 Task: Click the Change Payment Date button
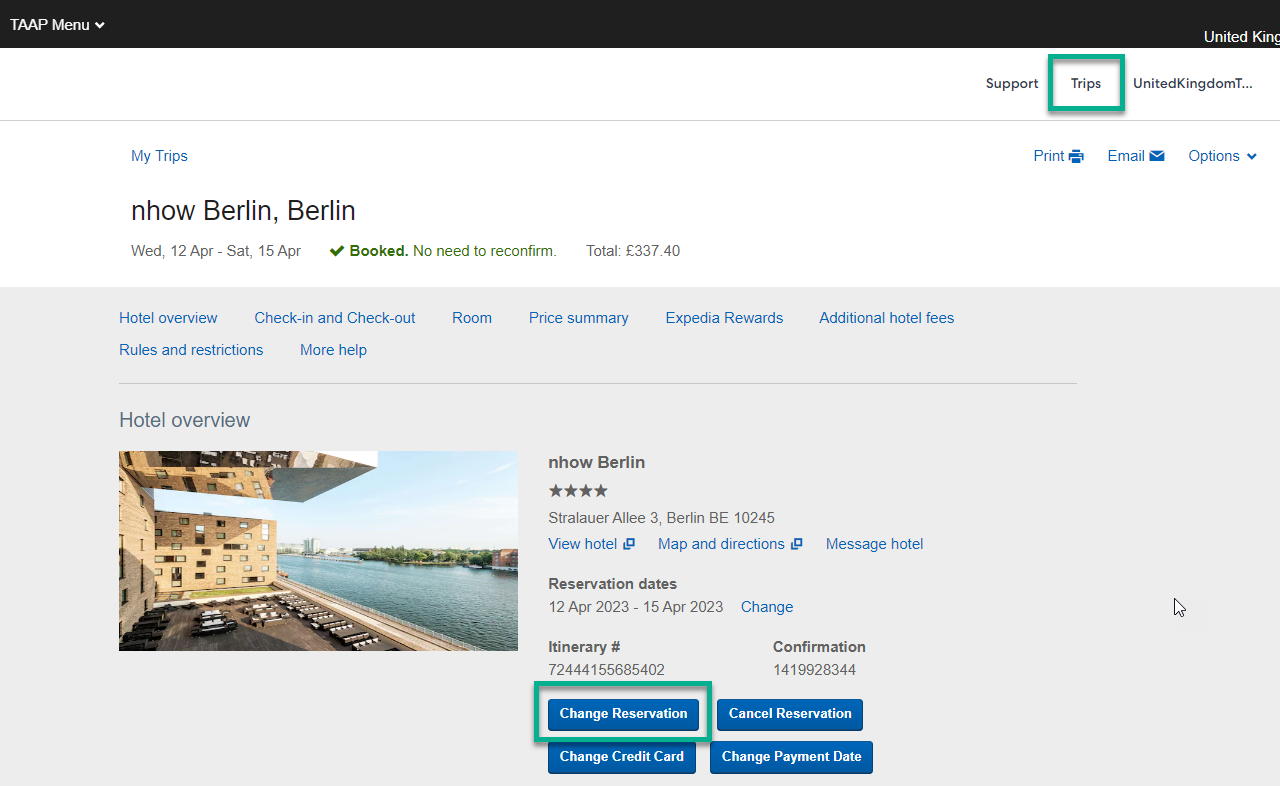coord(792,757)
